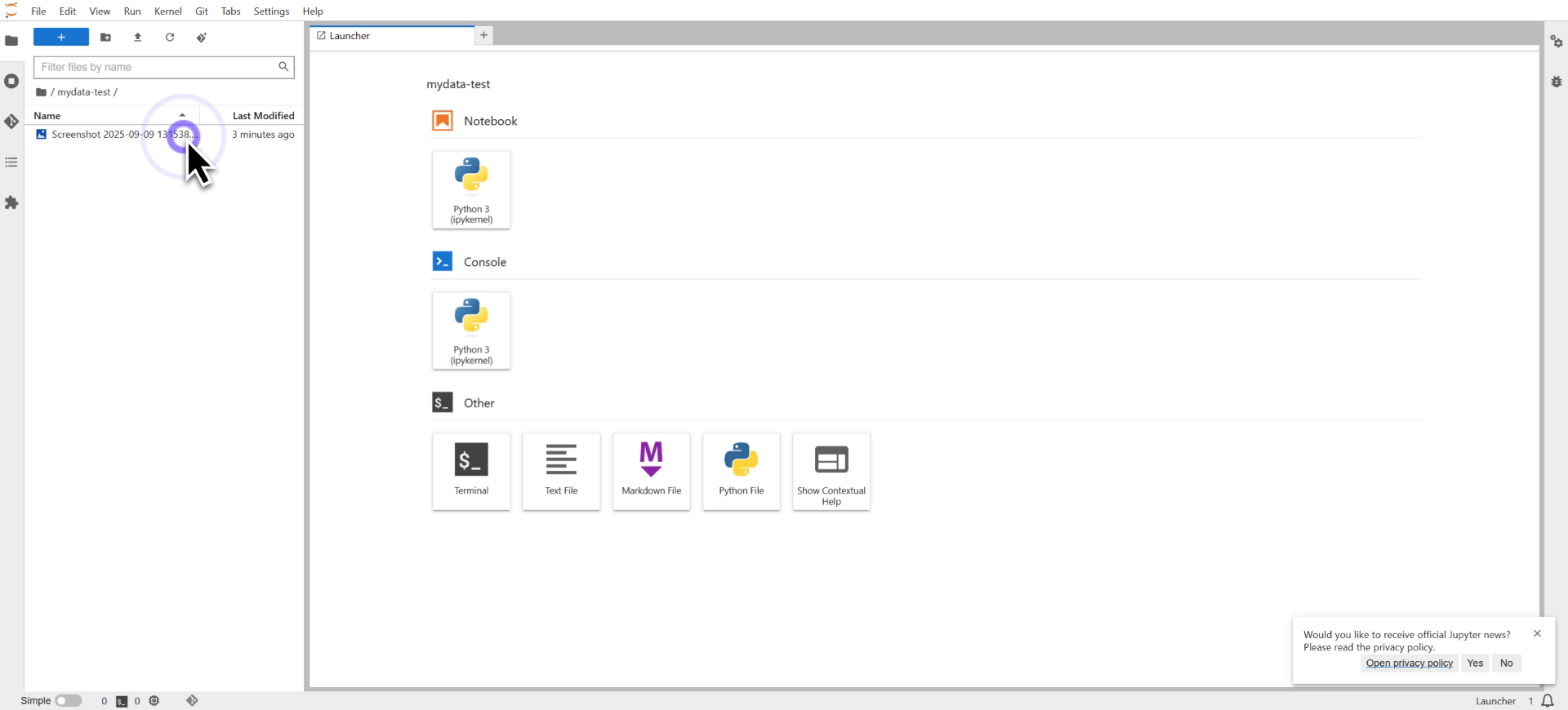This screenshot has height=710, width=1568.
Task: Focus the Filter files by name field
Action: coord(163,67)
